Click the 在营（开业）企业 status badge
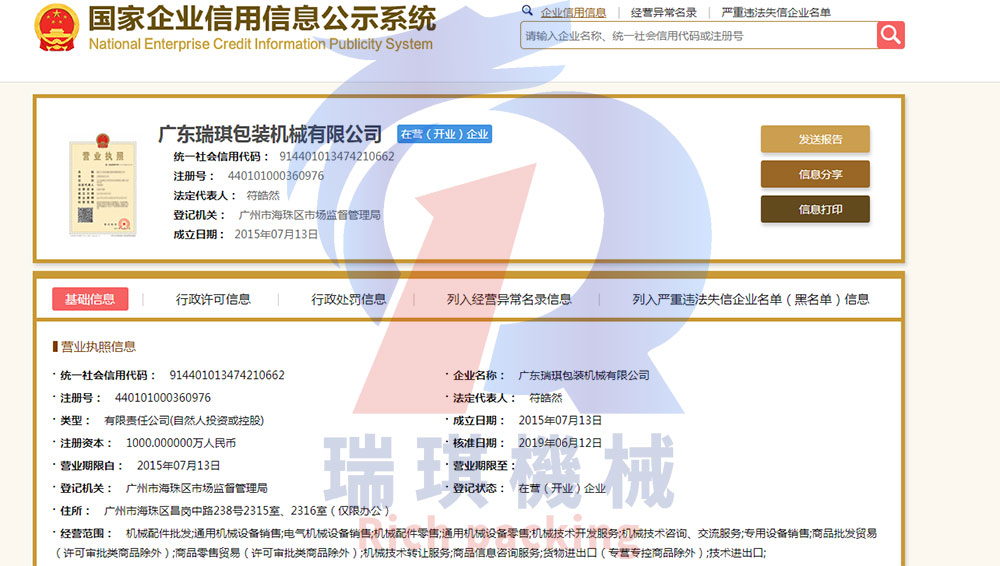Screen dimensions: 1000x566 pyautogui.click(x=445, y=134)
